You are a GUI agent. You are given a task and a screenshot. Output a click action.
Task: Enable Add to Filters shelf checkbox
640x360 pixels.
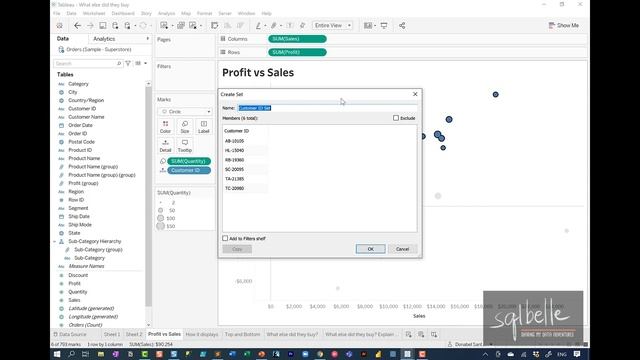tap(225, 238)
